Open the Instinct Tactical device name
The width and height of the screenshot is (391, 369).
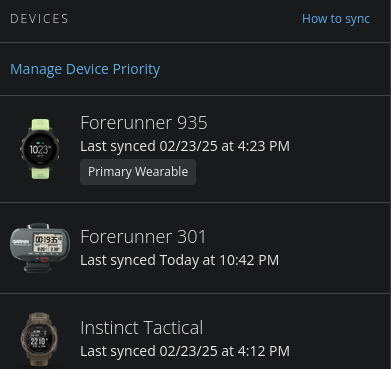142,328
